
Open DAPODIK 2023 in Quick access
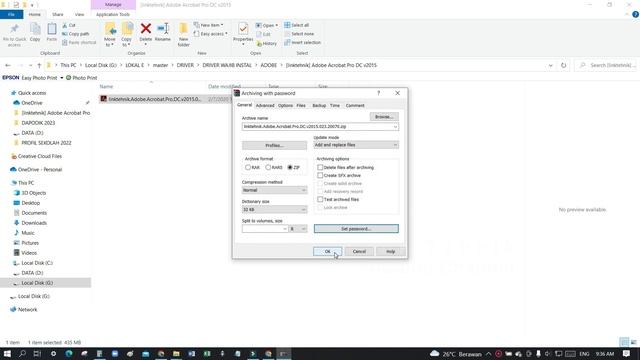38,123
